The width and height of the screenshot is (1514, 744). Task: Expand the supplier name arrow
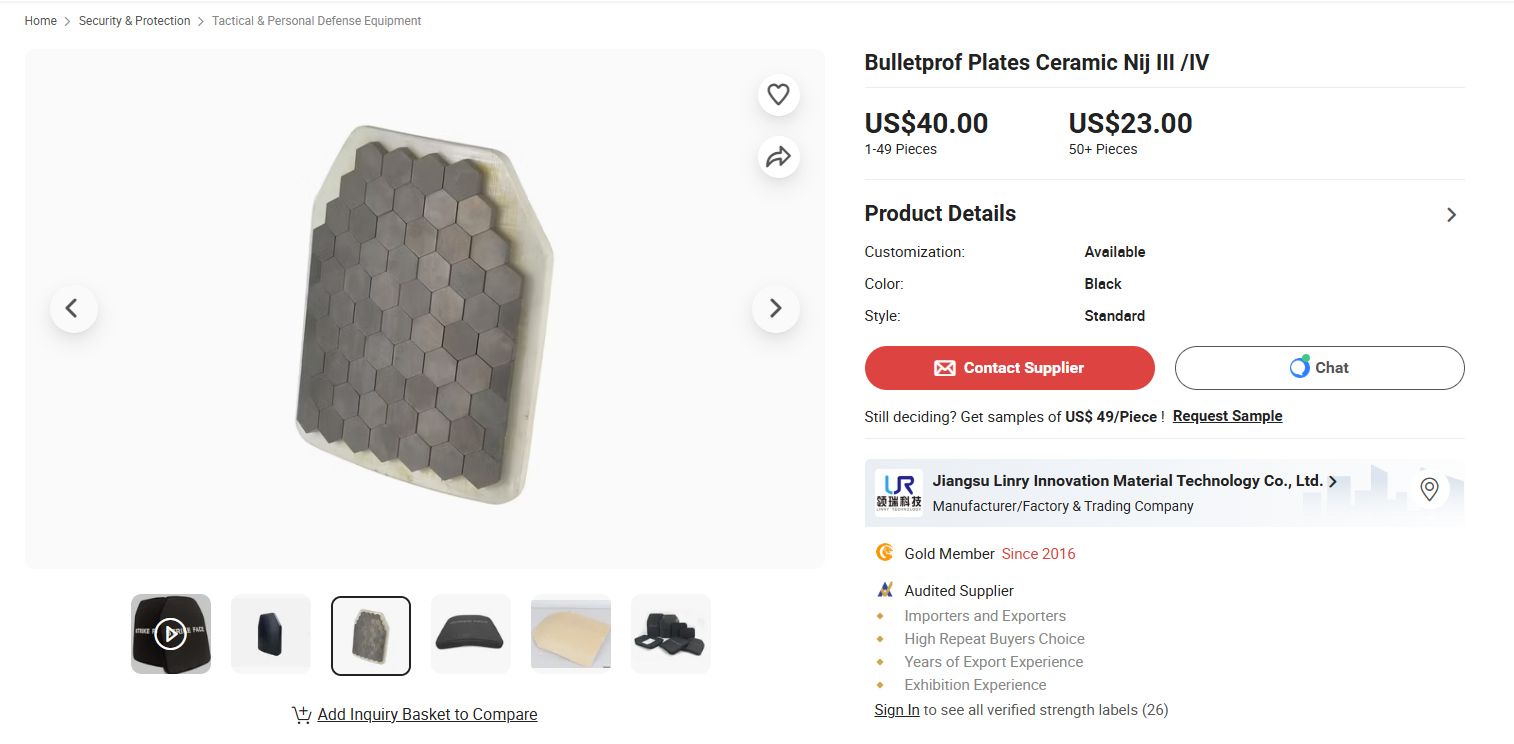(x=1333, y=481)
